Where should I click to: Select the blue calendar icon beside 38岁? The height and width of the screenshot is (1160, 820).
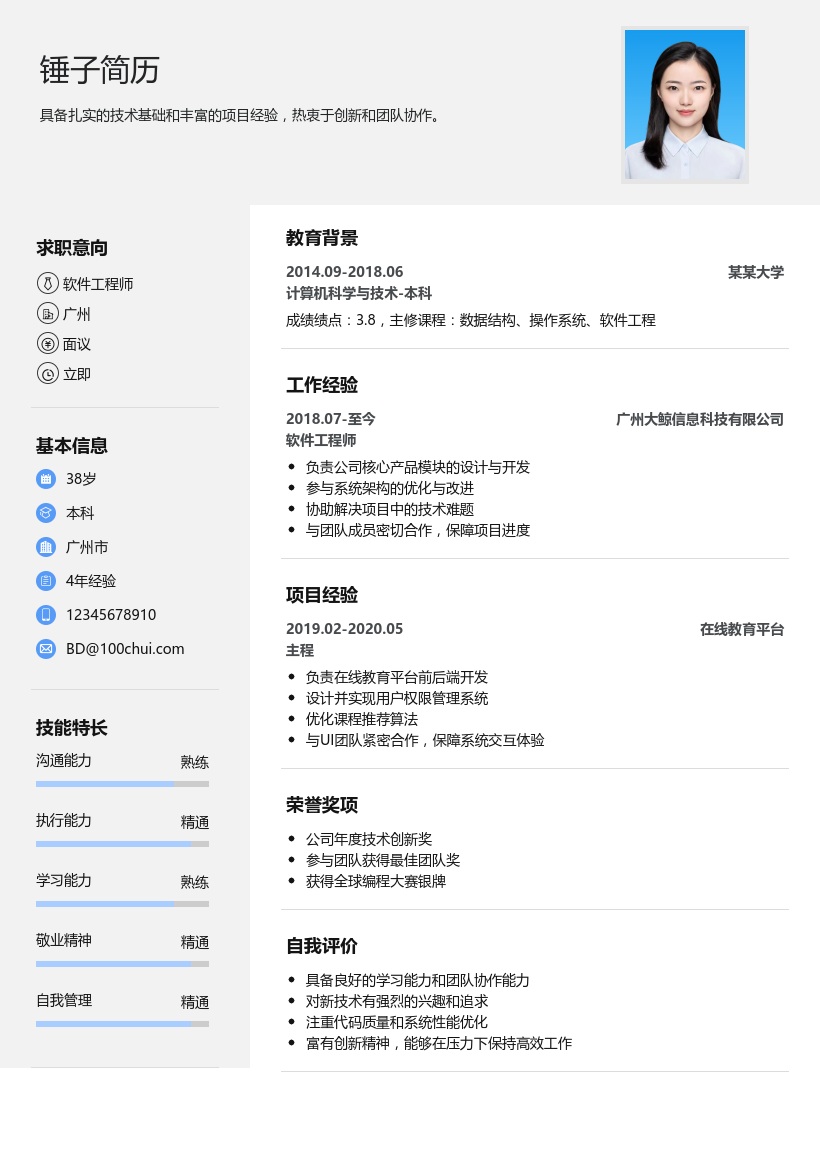[46, 479]
